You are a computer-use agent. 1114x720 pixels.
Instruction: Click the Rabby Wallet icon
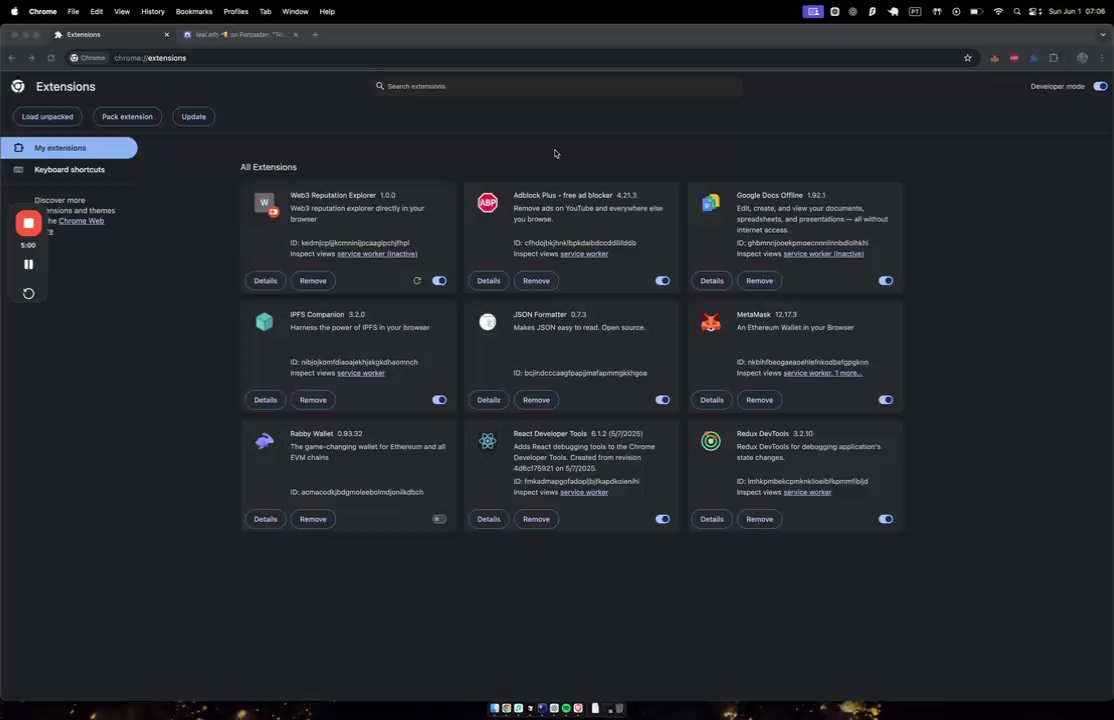[x=264, y=441]
